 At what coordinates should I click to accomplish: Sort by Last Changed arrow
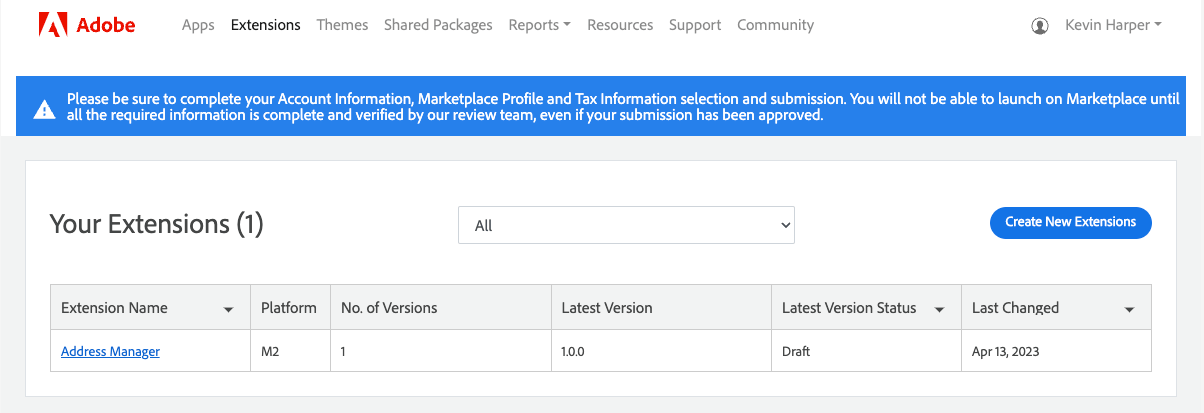[1130, 310]
